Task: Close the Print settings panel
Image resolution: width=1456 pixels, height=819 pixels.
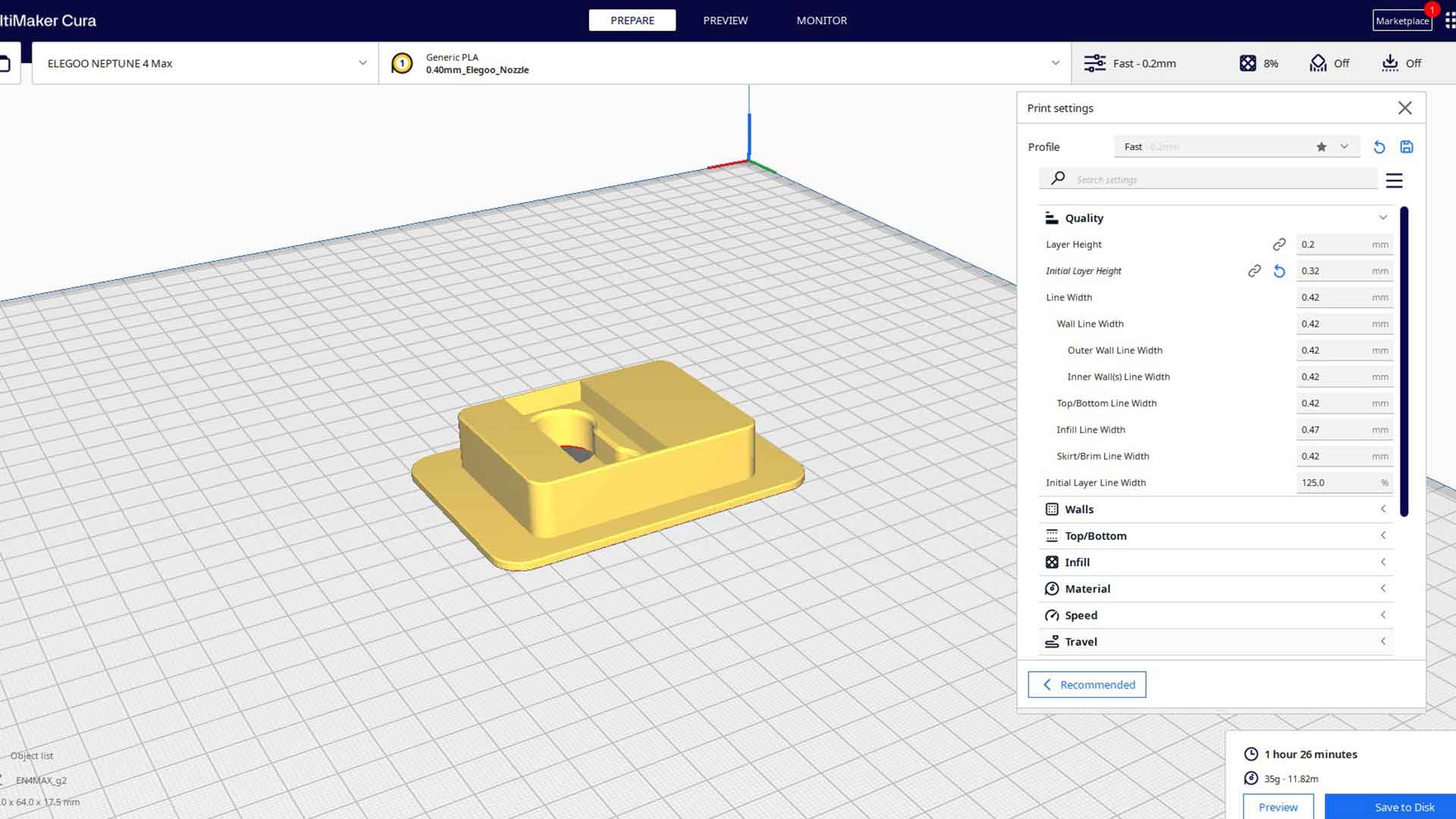Action: pos(1404,108)
